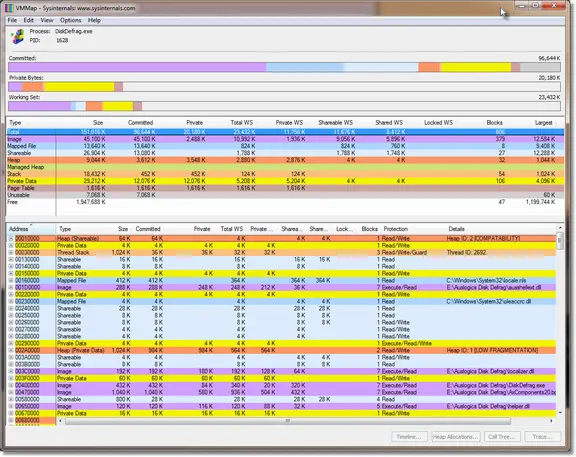Viewport: 576px width, 457px height.
Task: Click the Trace... button
Action: [543, 436]
